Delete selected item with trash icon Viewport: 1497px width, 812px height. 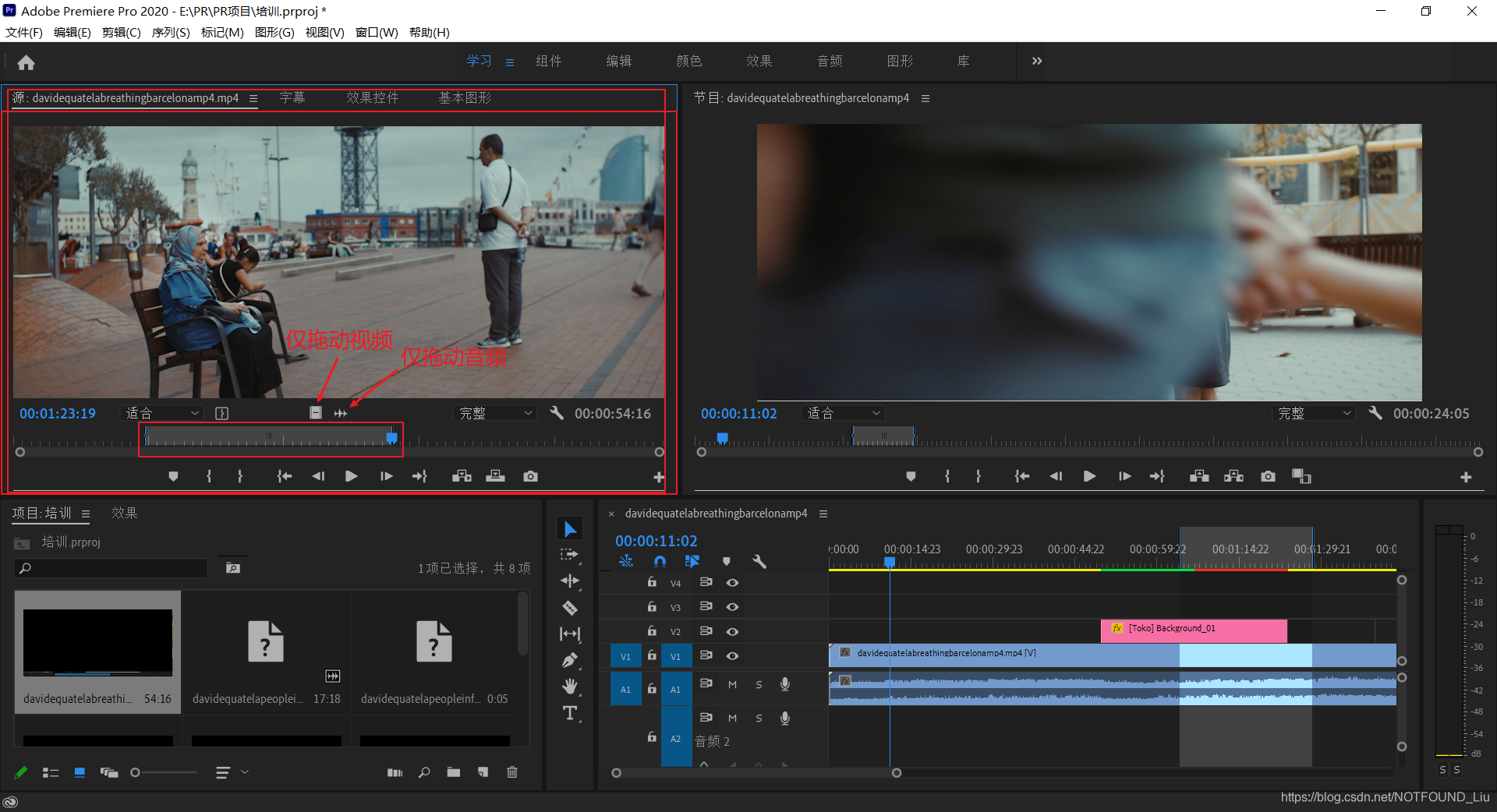point(512,772)
